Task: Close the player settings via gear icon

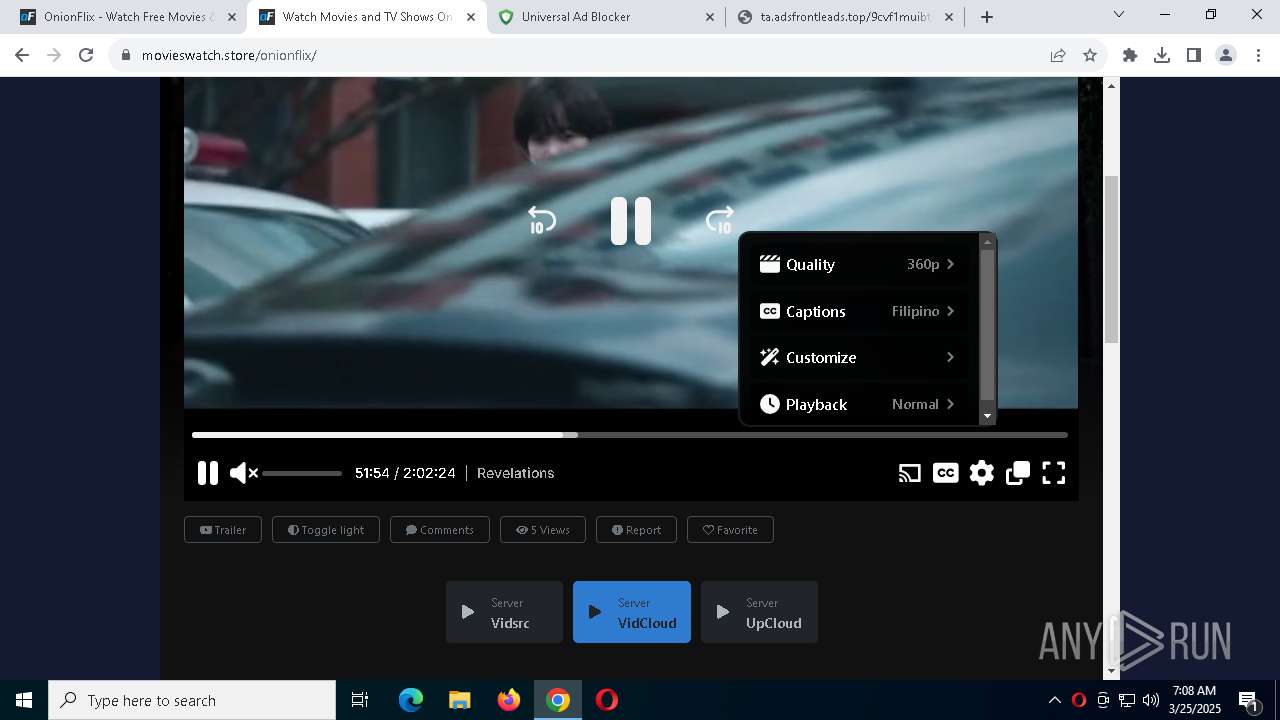Action: pyautogui.click(x=982, y=473)
